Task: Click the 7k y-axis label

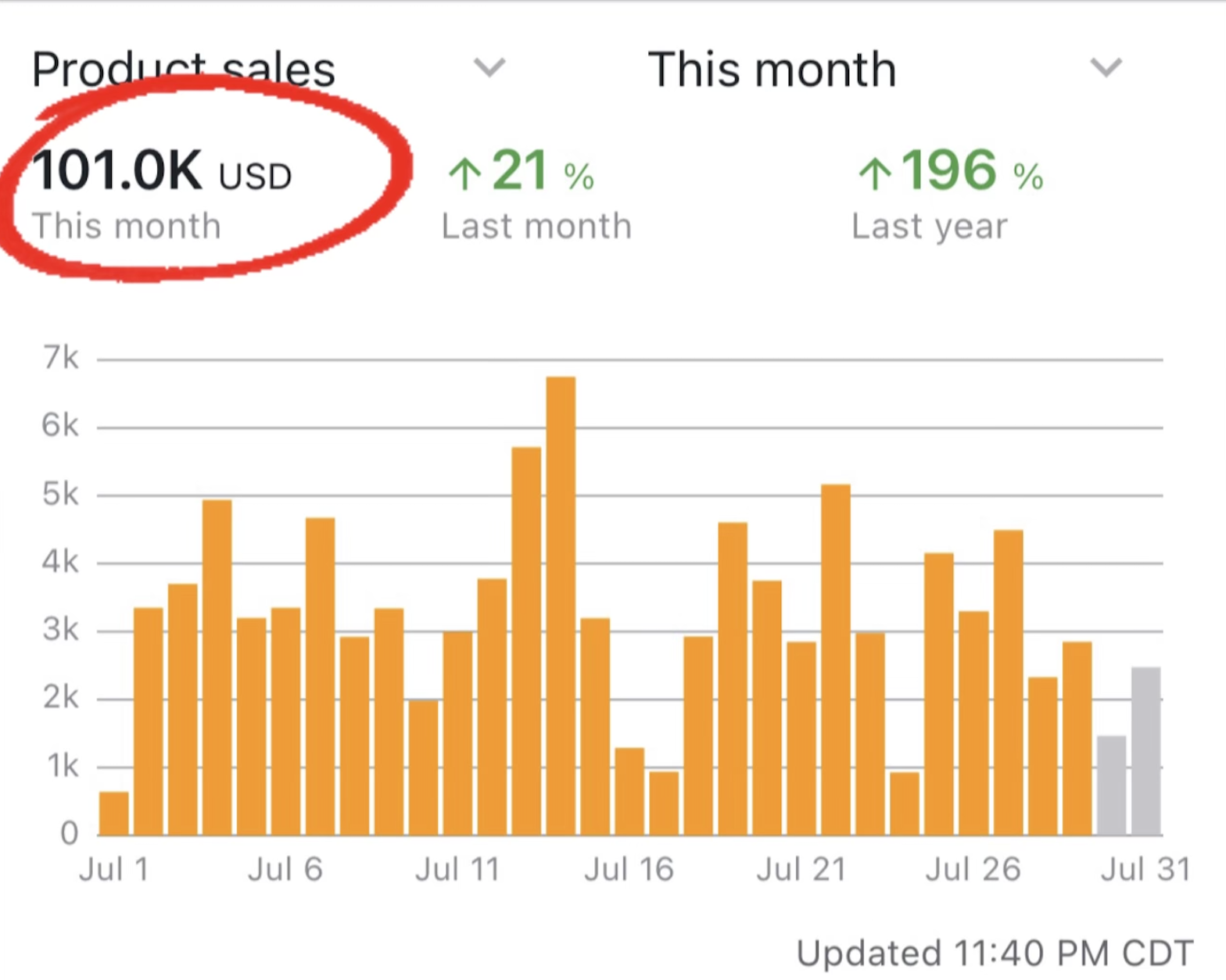Action: pyautogui.click(x=61, y=357)
